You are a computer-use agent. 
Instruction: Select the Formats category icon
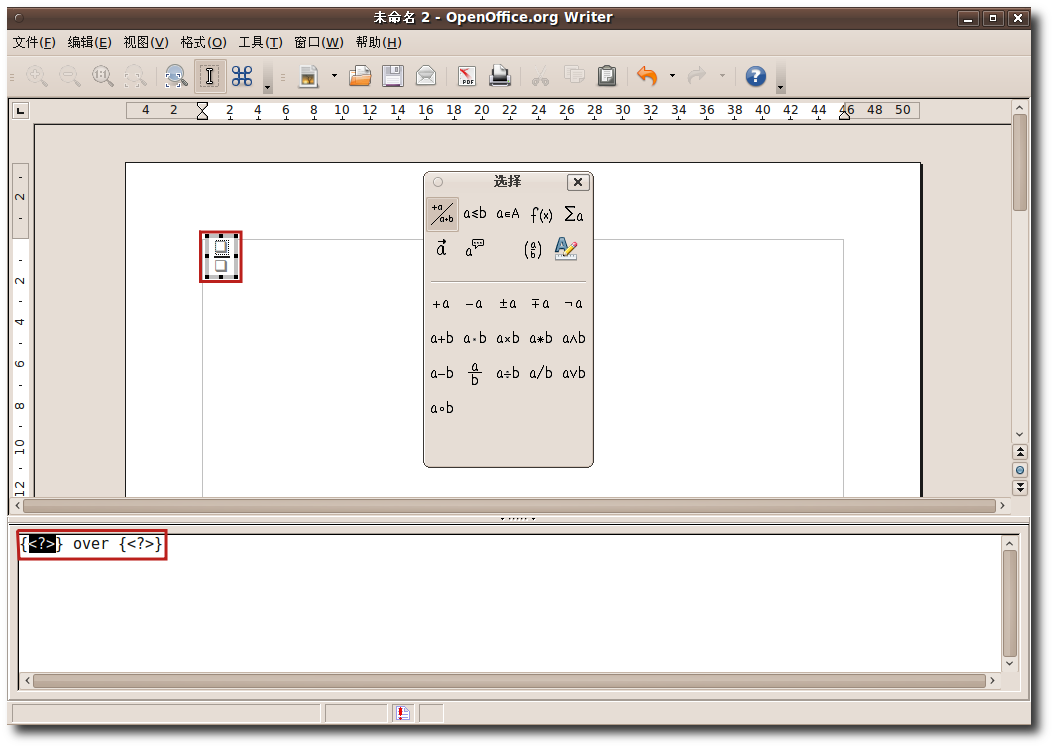(566, 249)
